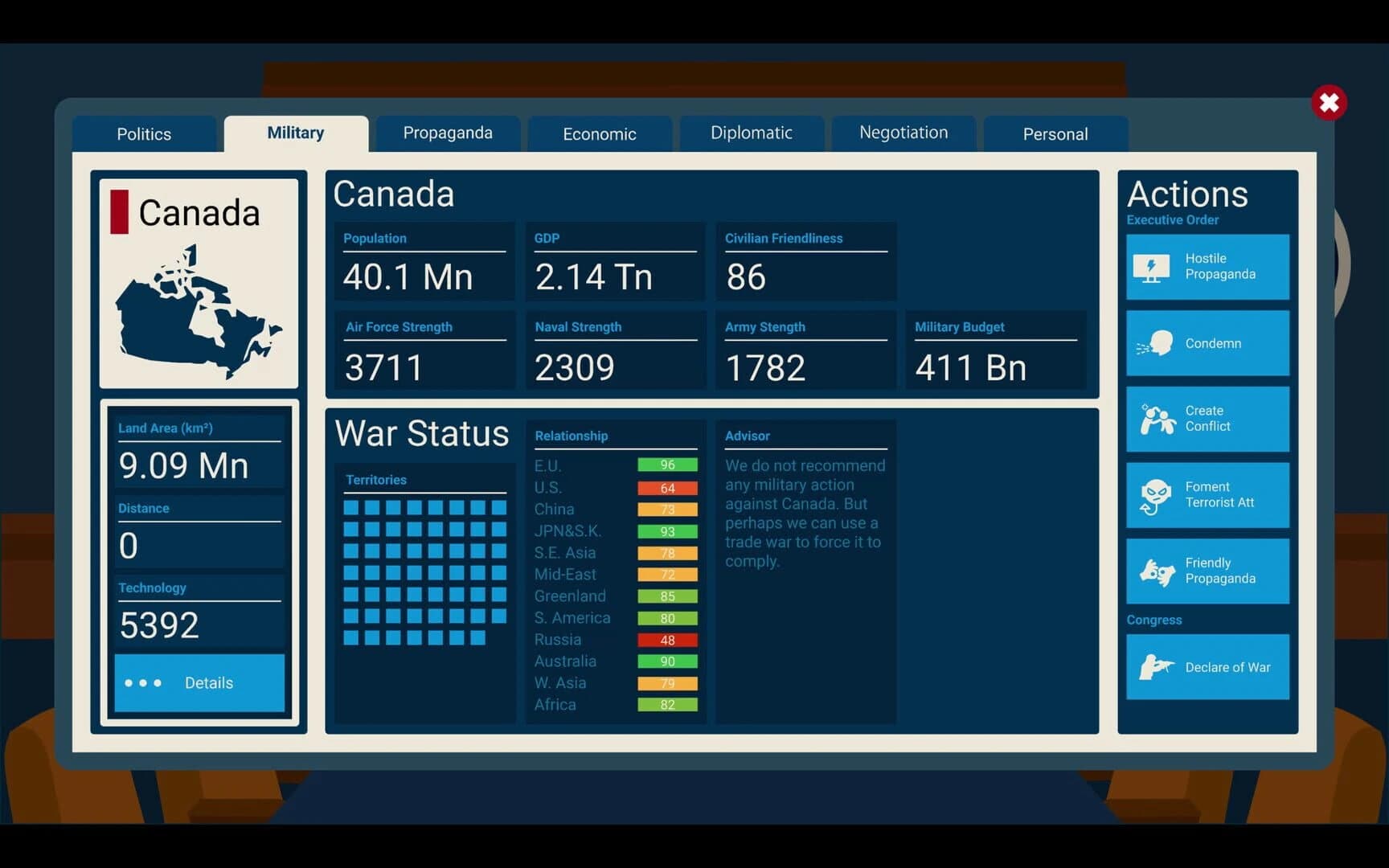
Task: Click the first territory square in grid
Action: [351, 508]
